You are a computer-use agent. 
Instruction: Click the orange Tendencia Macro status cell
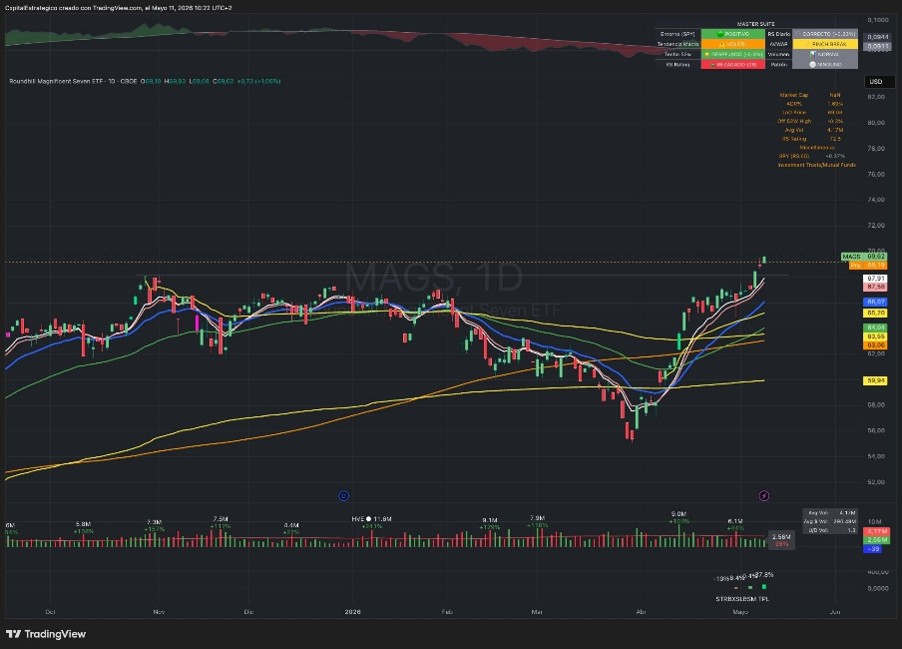coord(733,44)
